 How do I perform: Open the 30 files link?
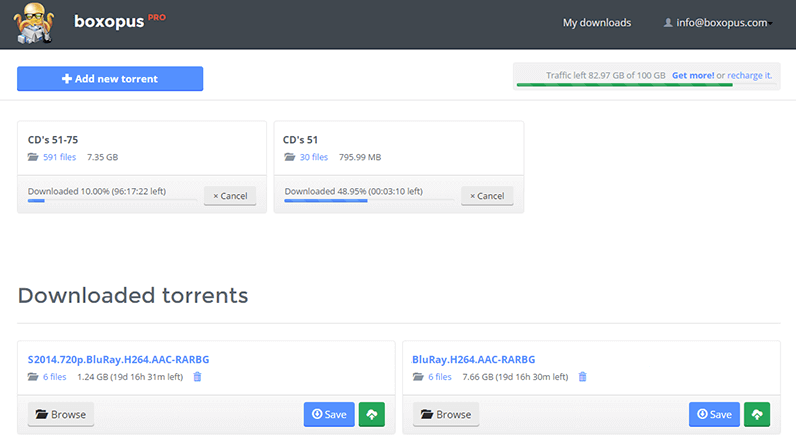pos(314,157)
